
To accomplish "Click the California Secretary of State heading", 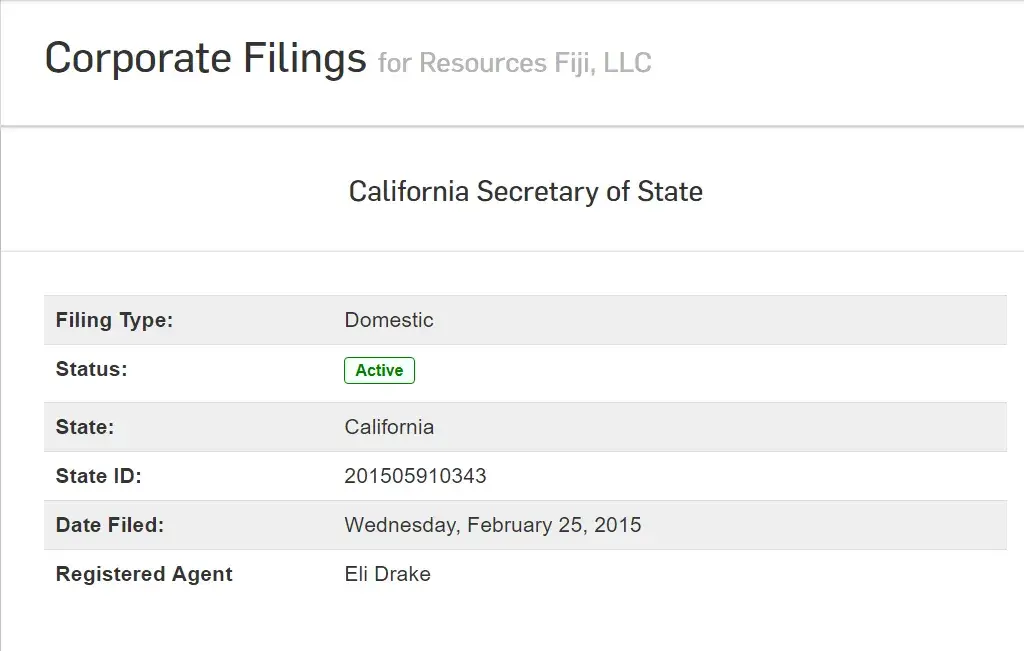I will pos(525,191).
